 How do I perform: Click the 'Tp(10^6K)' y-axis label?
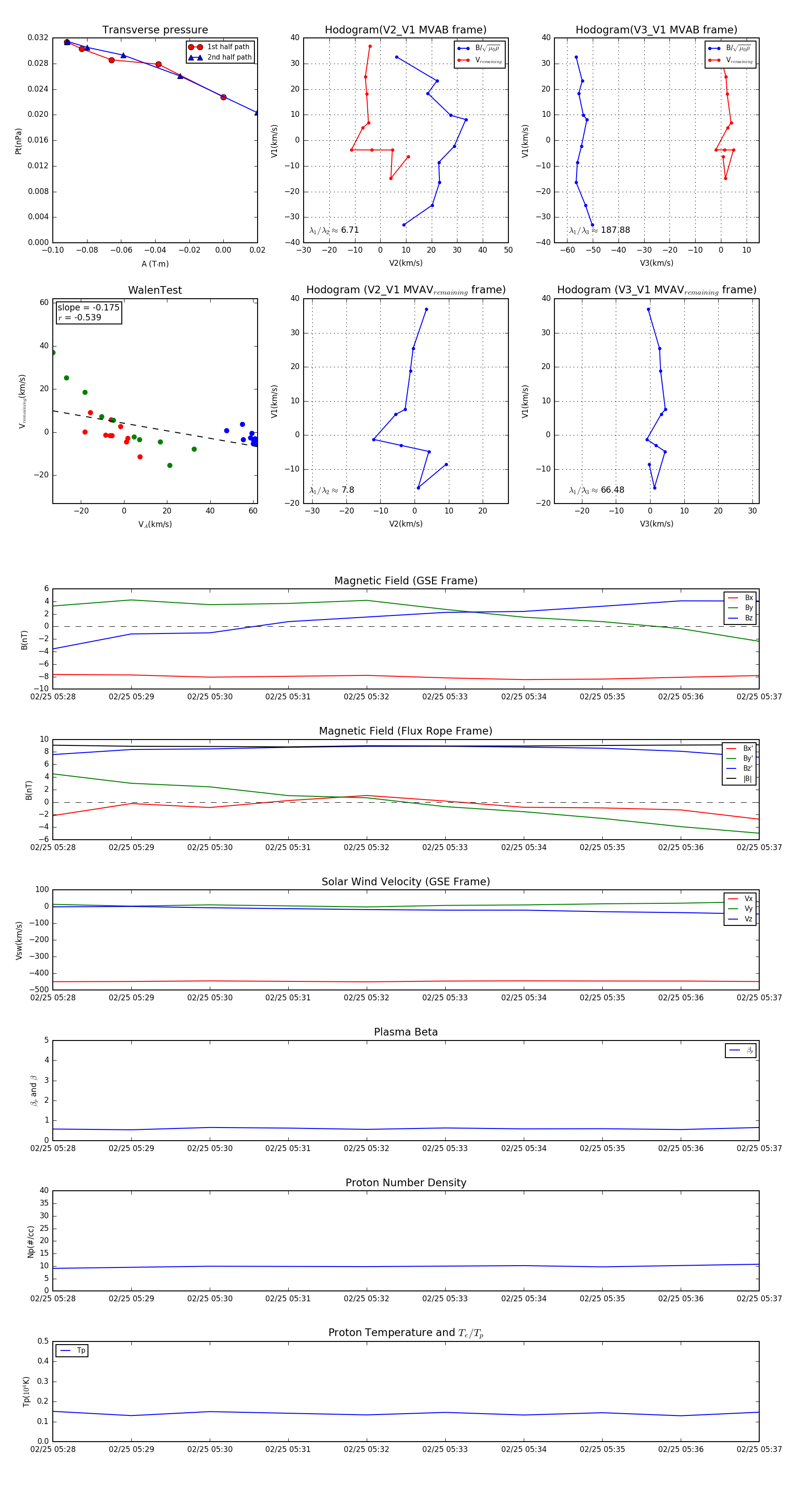pyautogui.click(x=26, y=1392)
